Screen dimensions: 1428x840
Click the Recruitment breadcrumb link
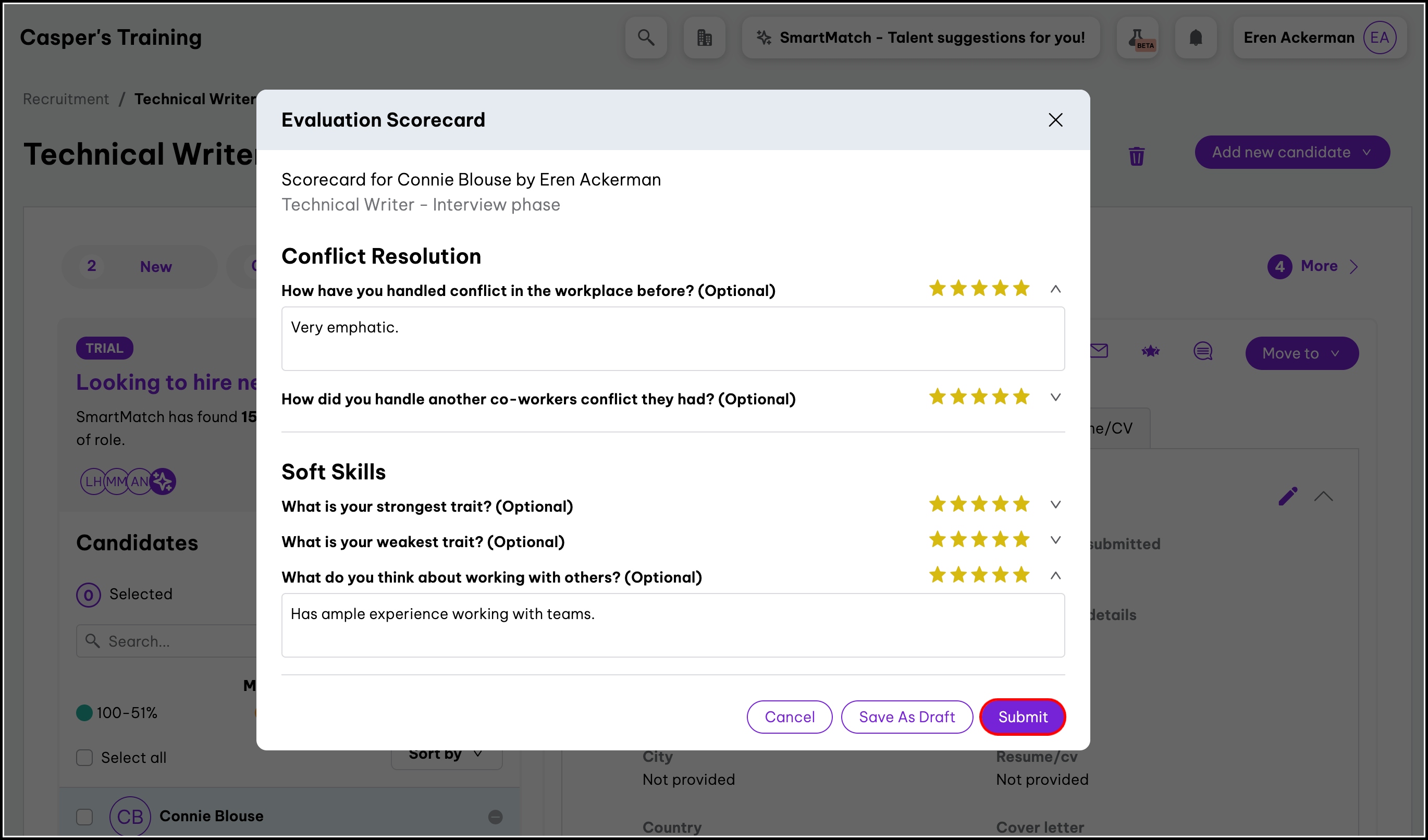pos(66,99)
